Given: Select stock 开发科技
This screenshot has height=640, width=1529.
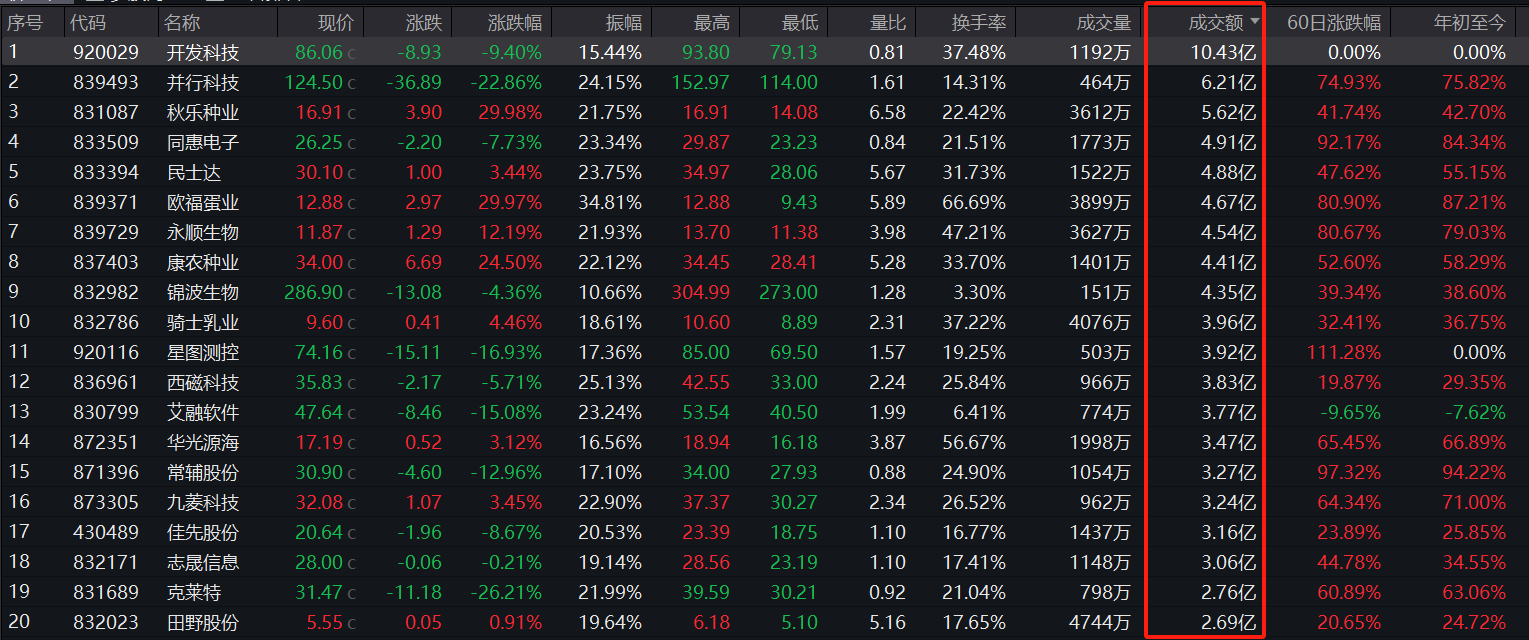Looking at the screenshot, I should pyautogui.click(x=203, y=52).
